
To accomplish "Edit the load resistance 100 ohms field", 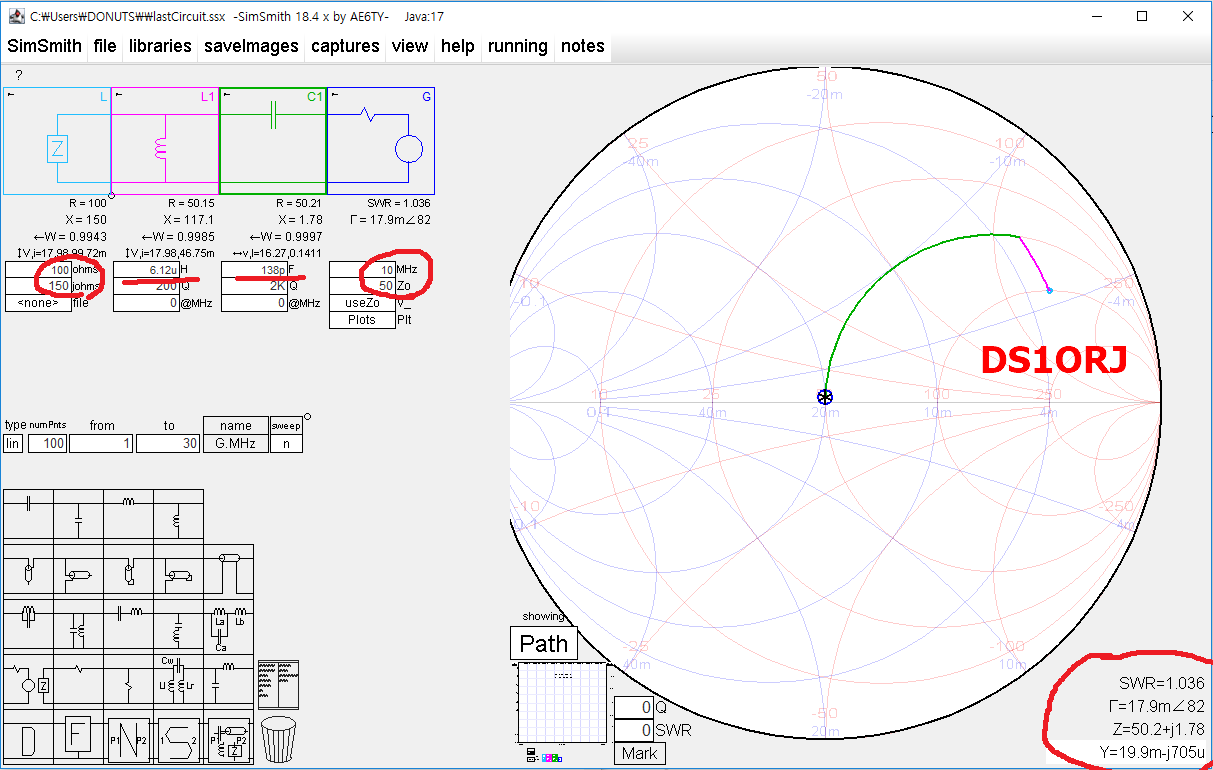I will [x=38, y=270].
